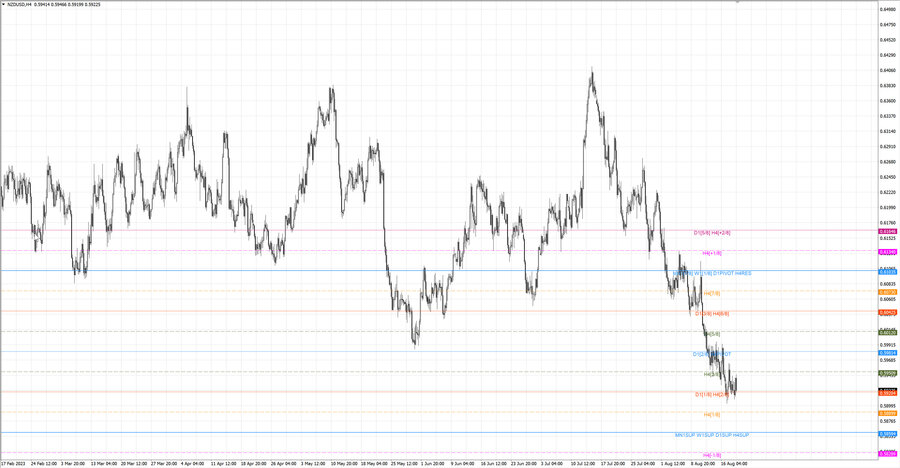Click the 16 Jun 12:00 time label
This screenshot has height=468, width=900.
(x=494, y=463)
